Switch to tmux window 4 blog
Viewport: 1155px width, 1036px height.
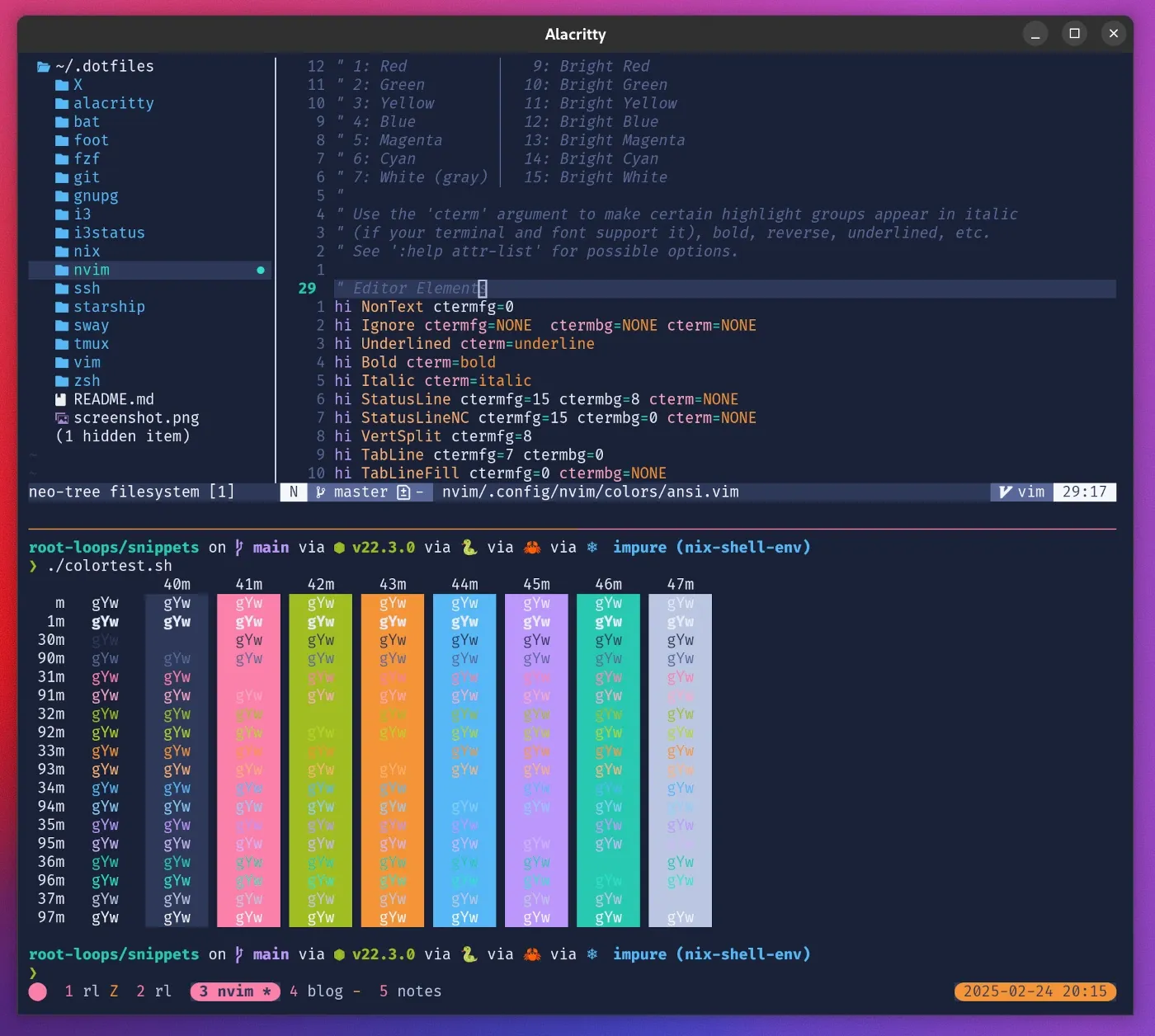[317, 991]
